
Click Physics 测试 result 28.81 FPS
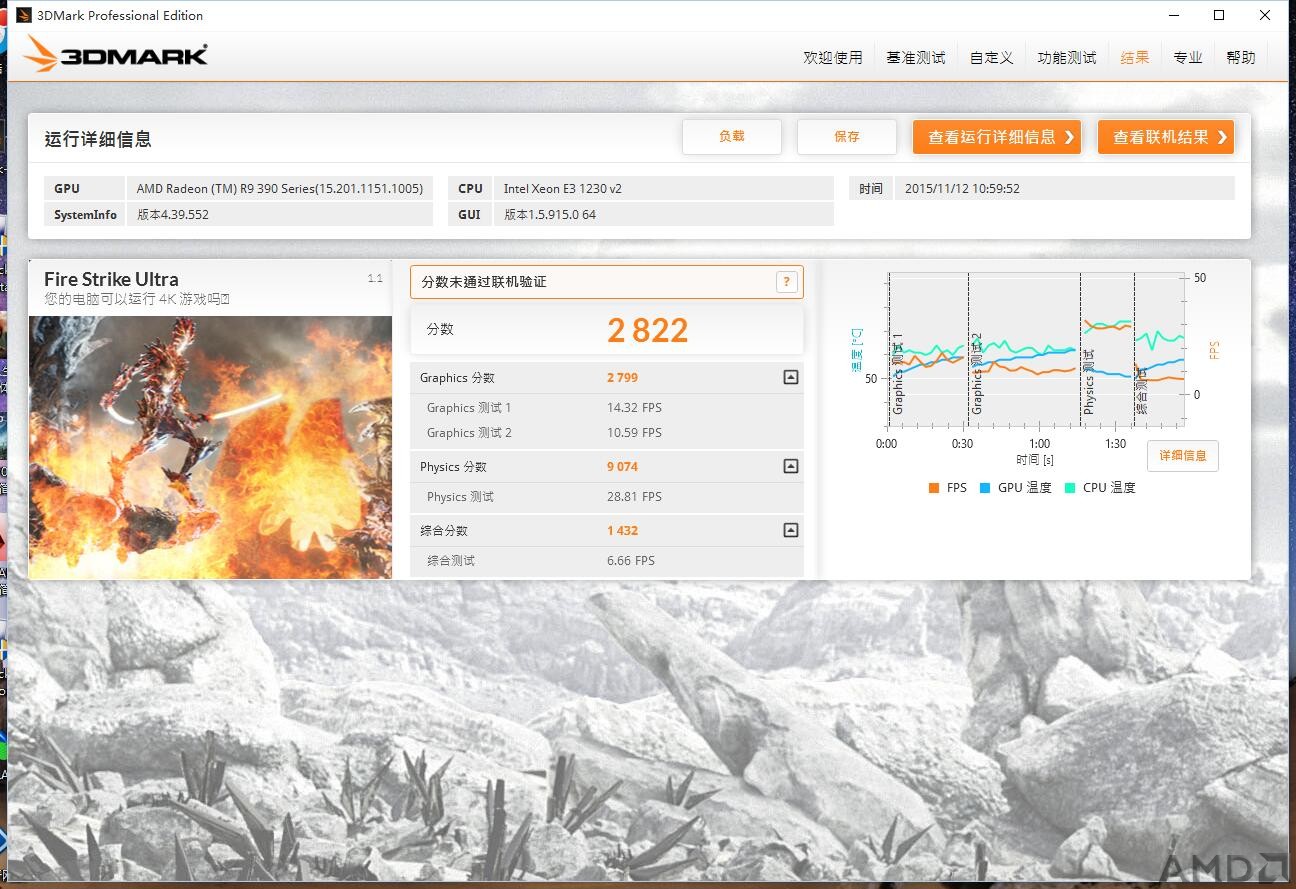pyautogui.click(x=634, y=497)
